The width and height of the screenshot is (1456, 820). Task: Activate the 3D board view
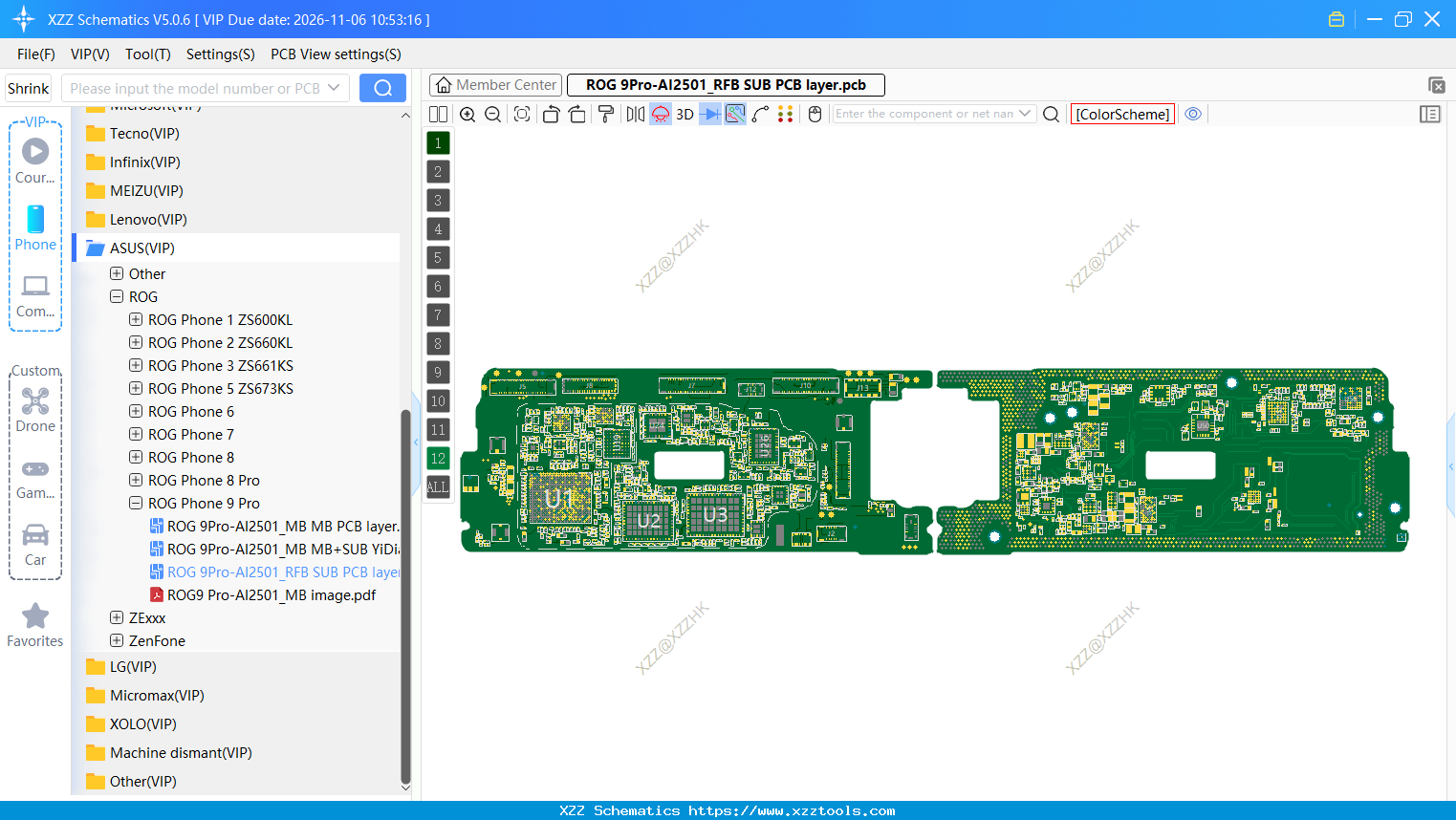tap(684, 114)
